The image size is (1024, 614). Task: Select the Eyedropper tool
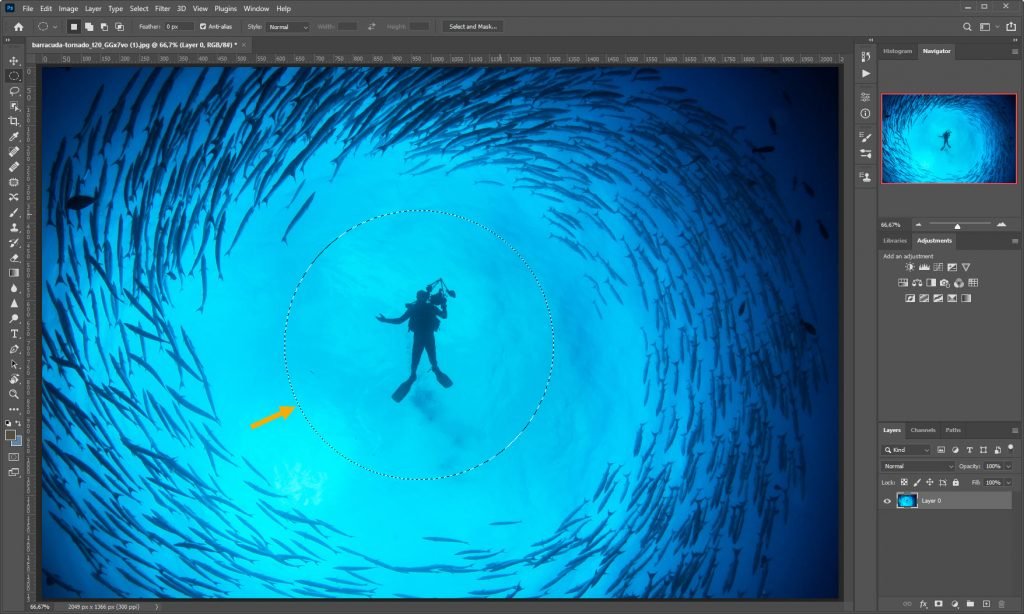click(x=14, y=137)
